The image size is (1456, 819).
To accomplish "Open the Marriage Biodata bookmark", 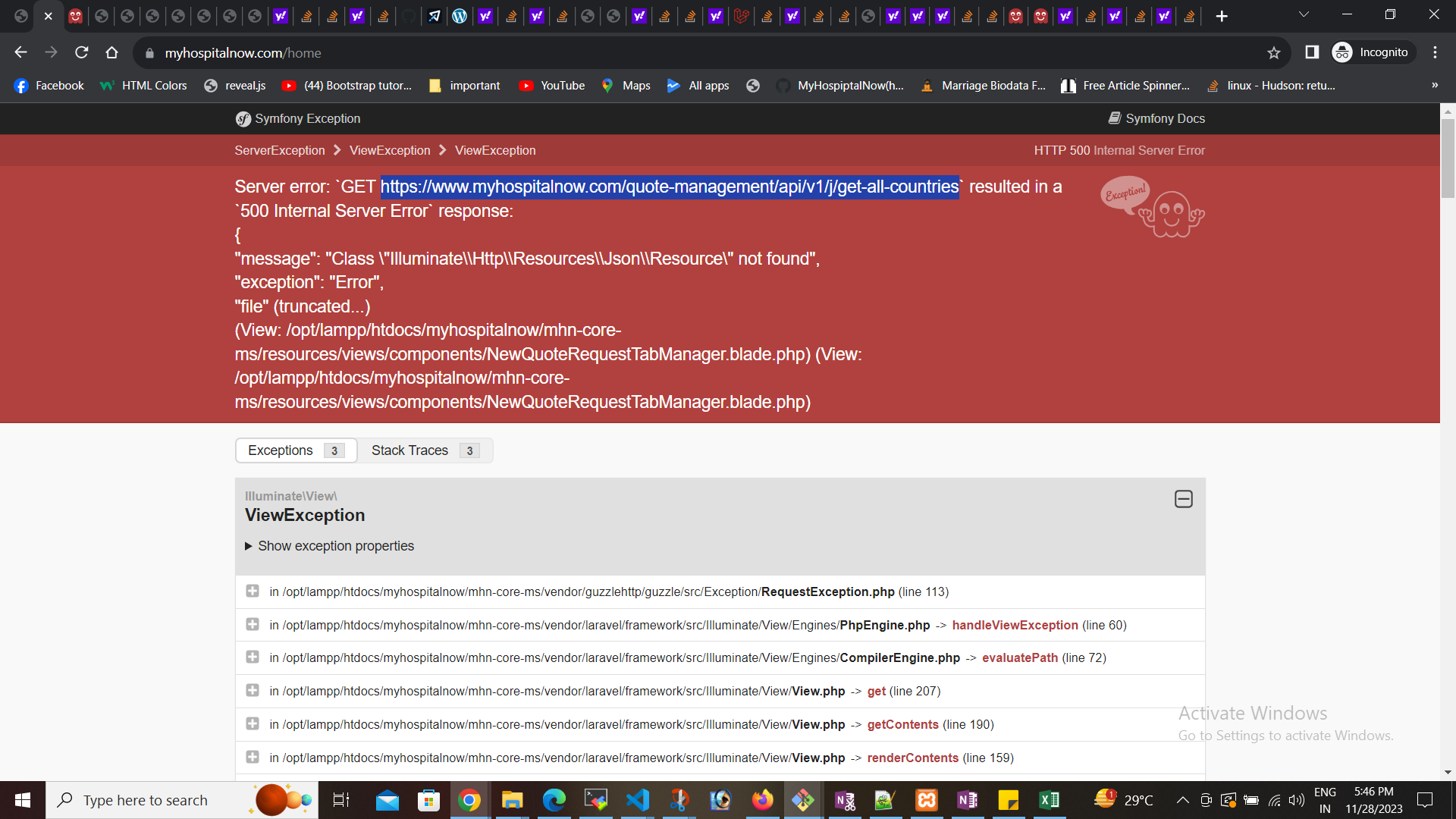I will [983, 86].
